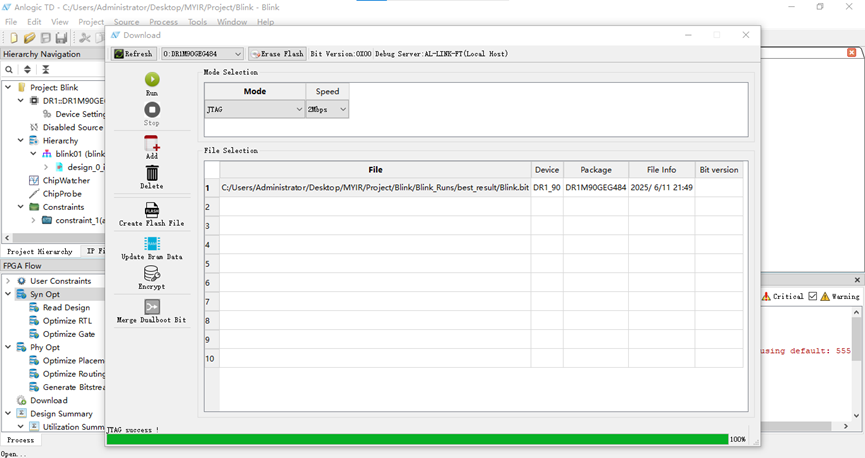Collapse the DR1::DR1M90GE device node
Image resolution: width=865 pixels, height=458 pixels.
[21, 100]
